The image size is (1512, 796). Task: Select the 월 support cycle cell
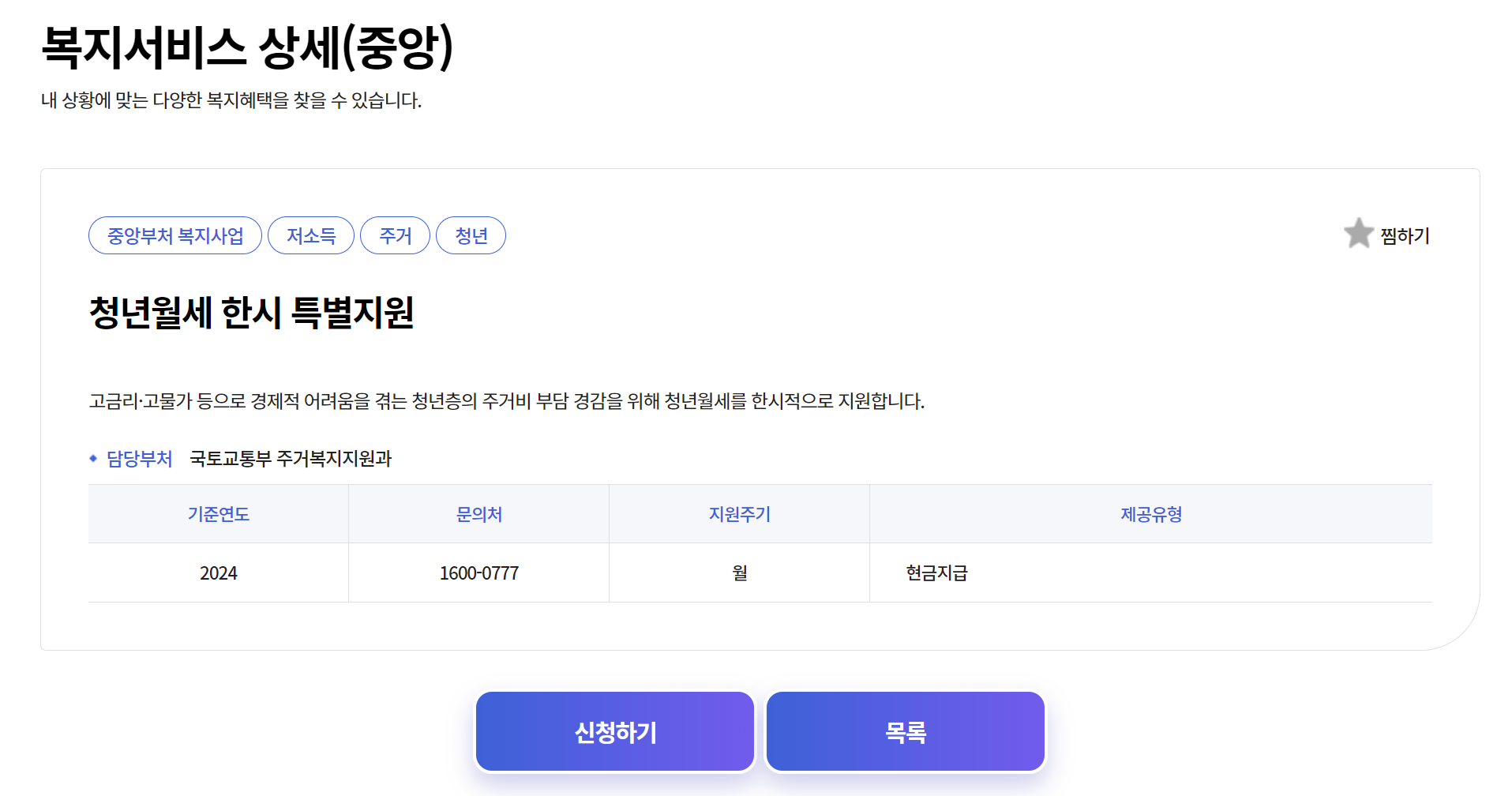click(x=739, y=573)
